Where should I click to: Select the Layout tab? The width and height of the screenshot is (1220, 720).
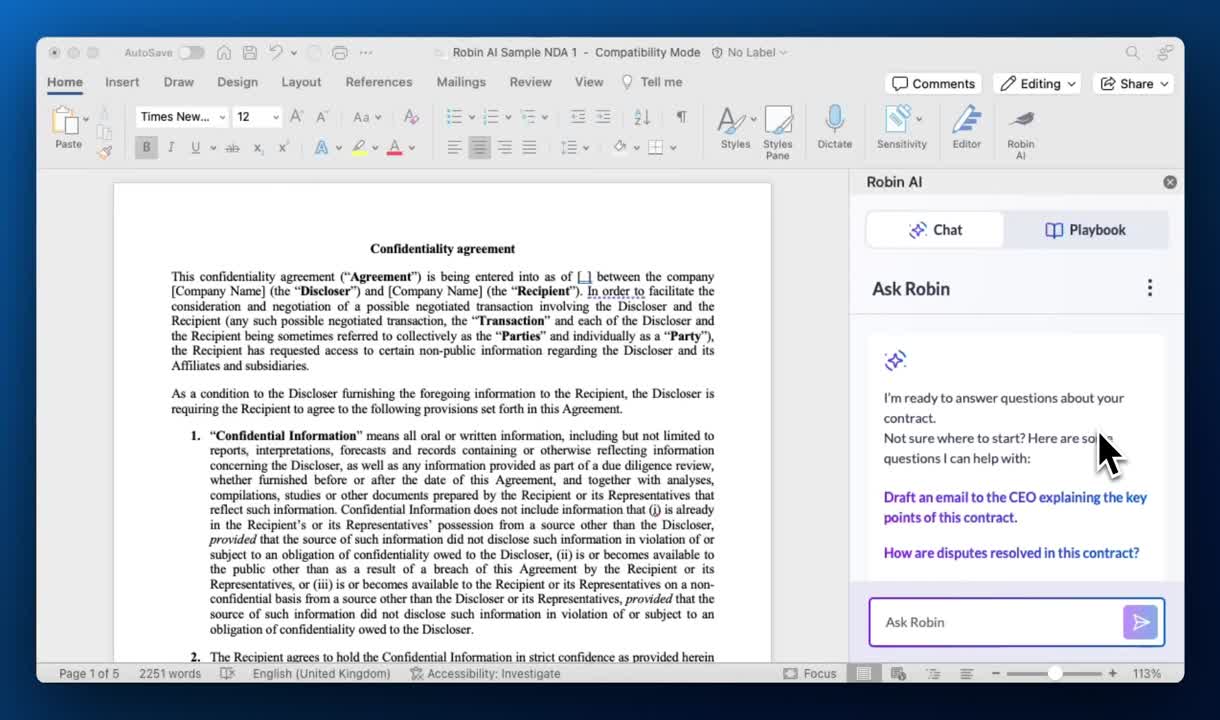tap(301, 82)
